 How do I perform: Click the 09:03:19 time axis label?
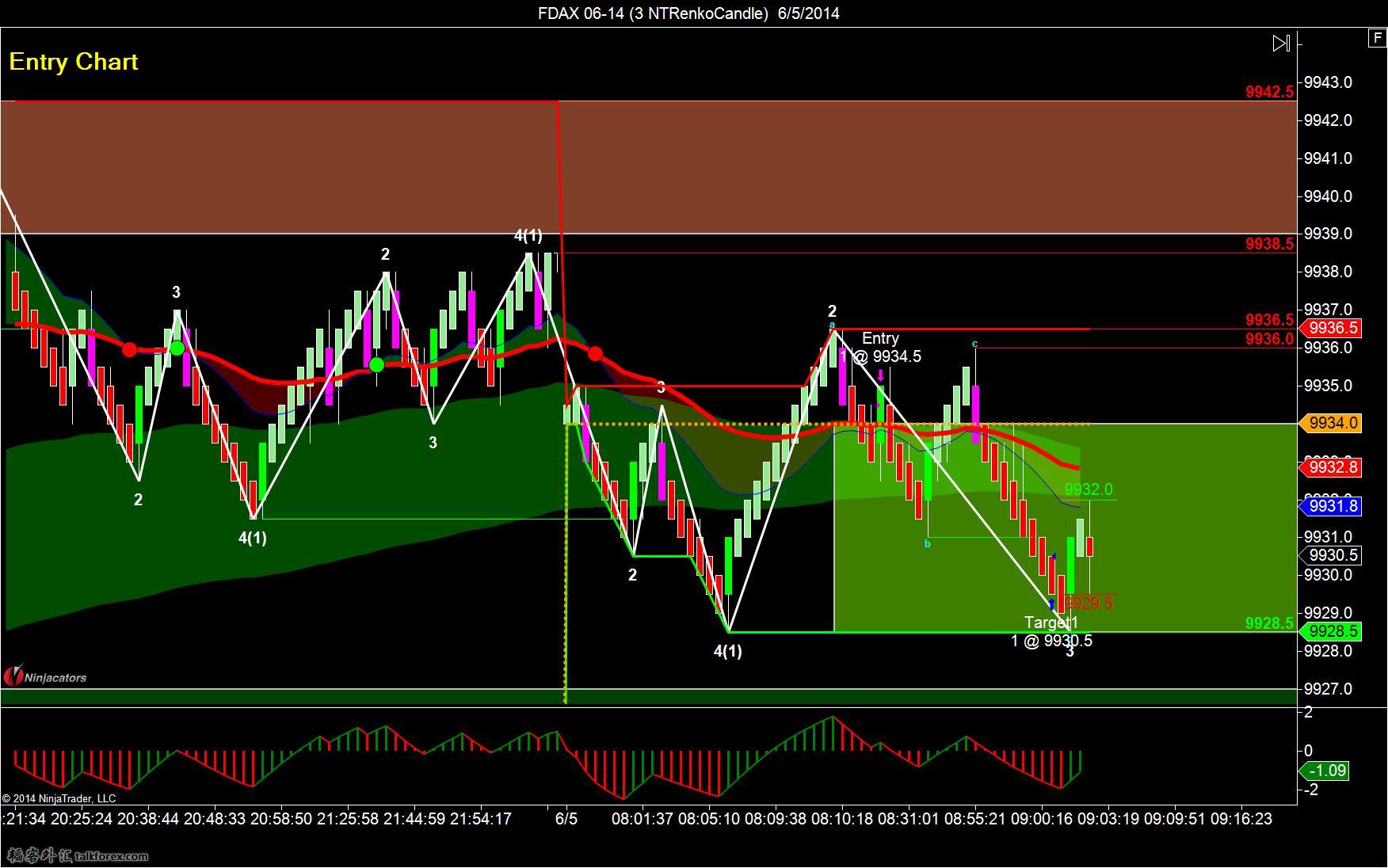pos(1108,819)
